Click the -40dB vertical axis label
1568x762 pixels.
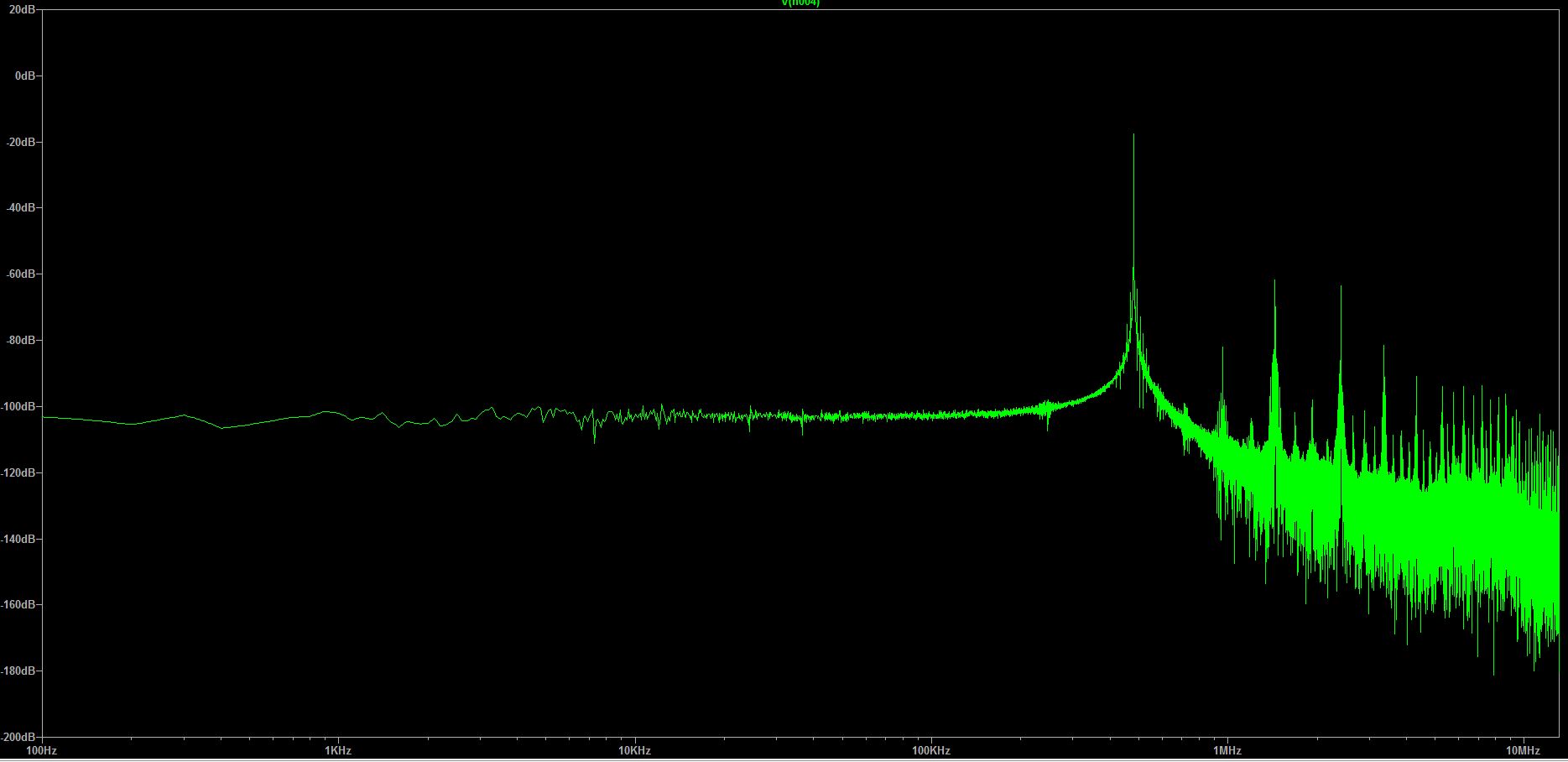19,208
